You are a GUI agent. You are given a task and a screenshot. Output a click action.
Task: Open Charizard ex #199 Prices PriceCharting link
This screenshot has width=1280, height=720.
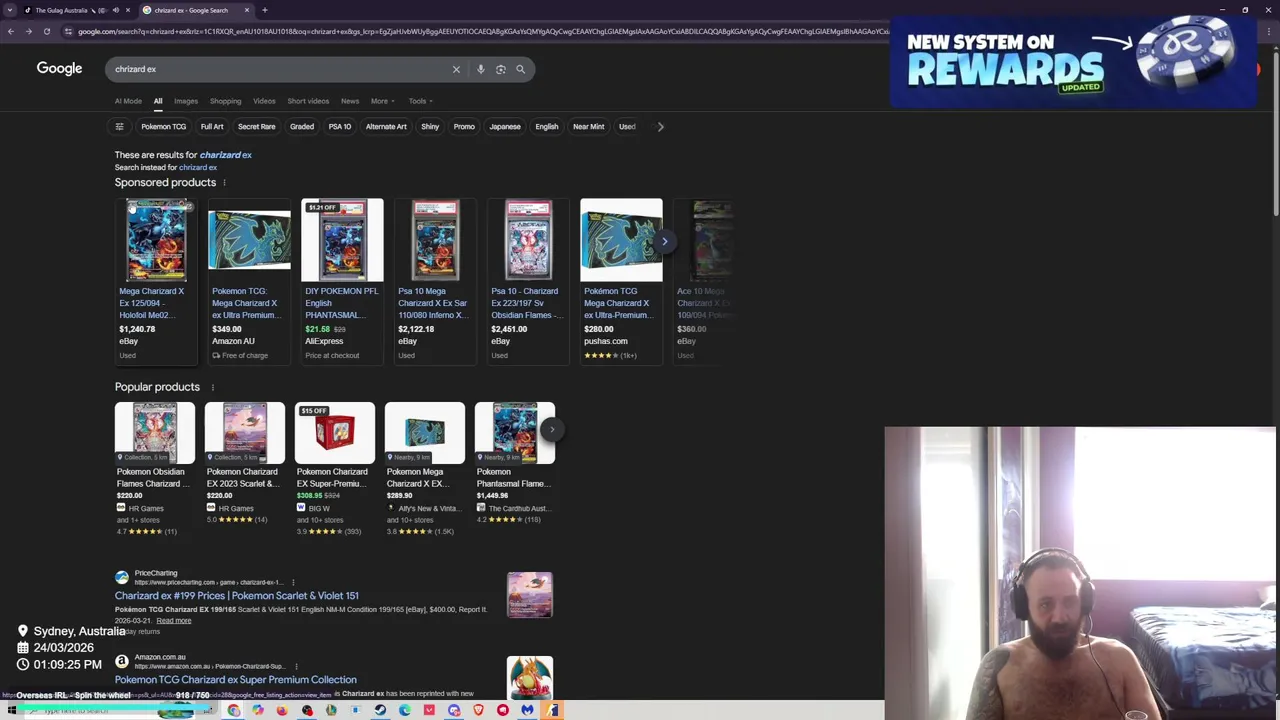[x=237, y=596]
